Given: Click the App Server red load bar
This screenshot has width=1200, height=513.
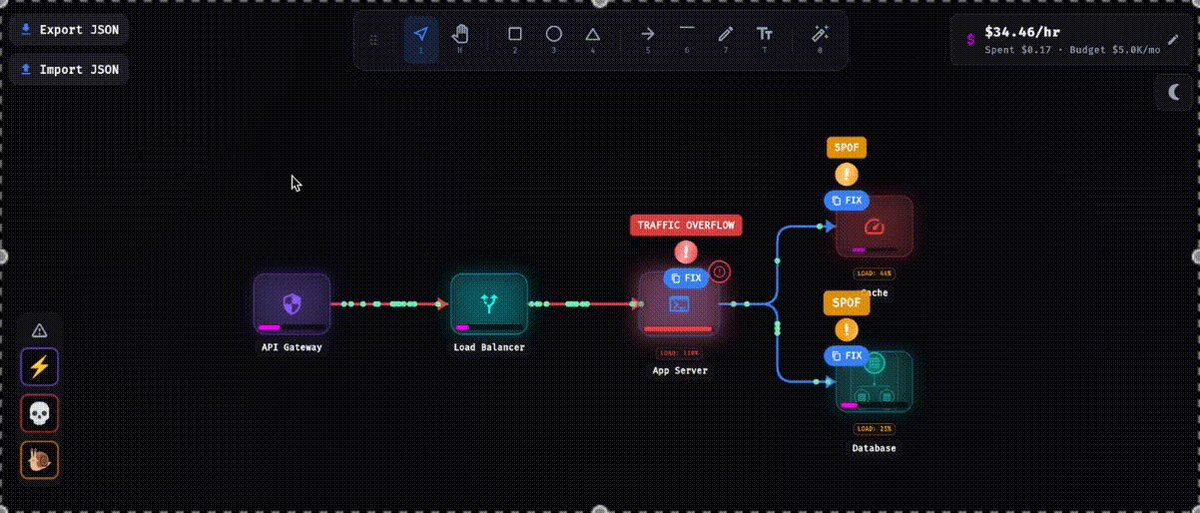Looking at the screenshot, I should (x=678, y=328).
